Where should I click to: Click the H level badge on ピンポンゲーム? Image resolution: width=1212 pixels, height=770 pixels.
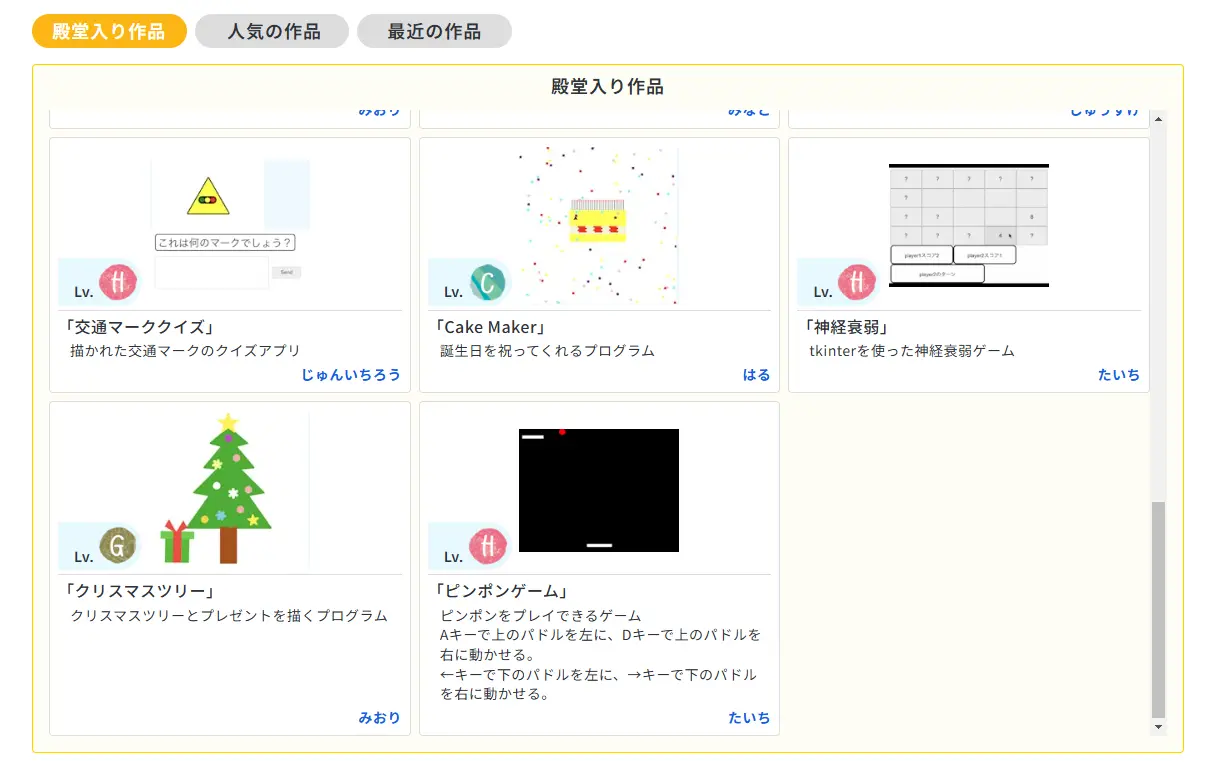487,547
